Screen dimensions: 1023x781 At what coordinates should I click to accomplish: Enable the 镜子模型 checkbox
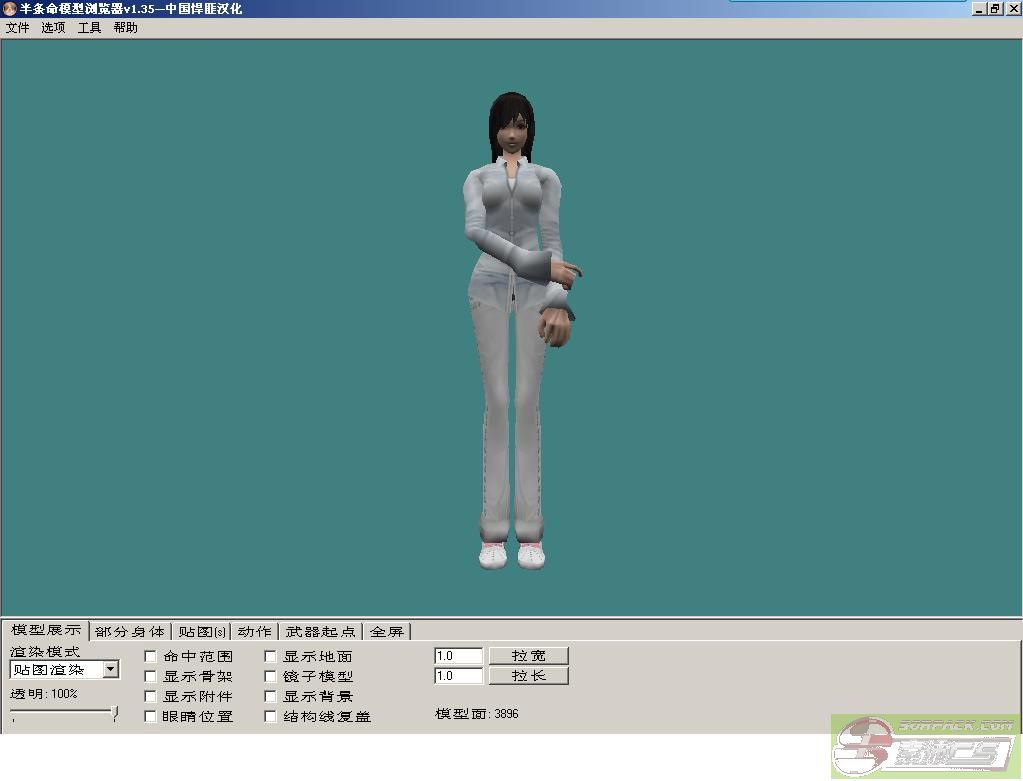[271, 677]
